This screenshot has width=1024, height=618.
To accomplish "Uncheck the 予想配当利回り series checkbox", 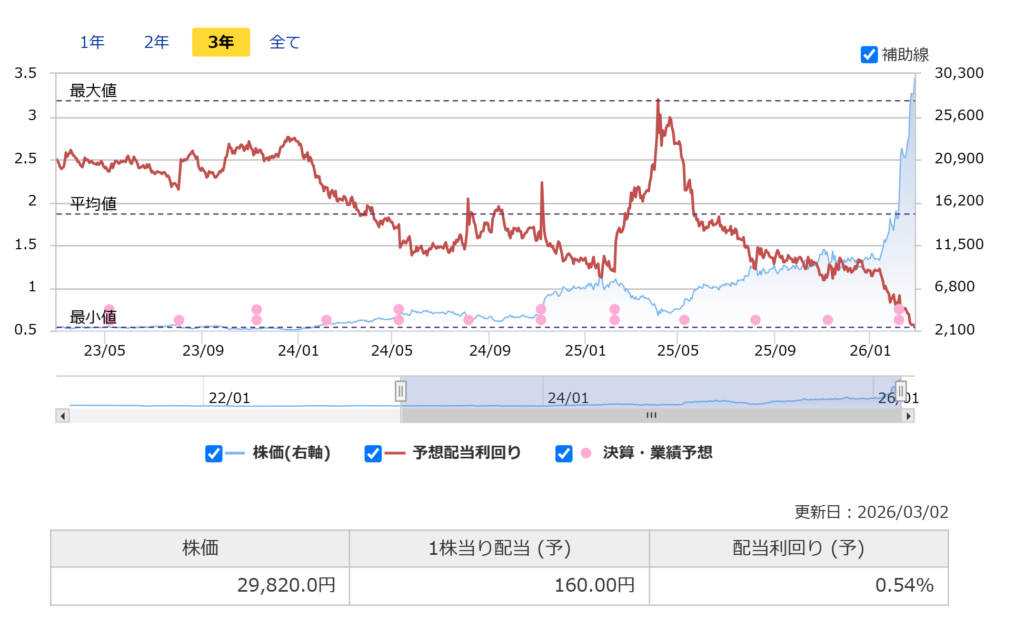I will 373,454.
